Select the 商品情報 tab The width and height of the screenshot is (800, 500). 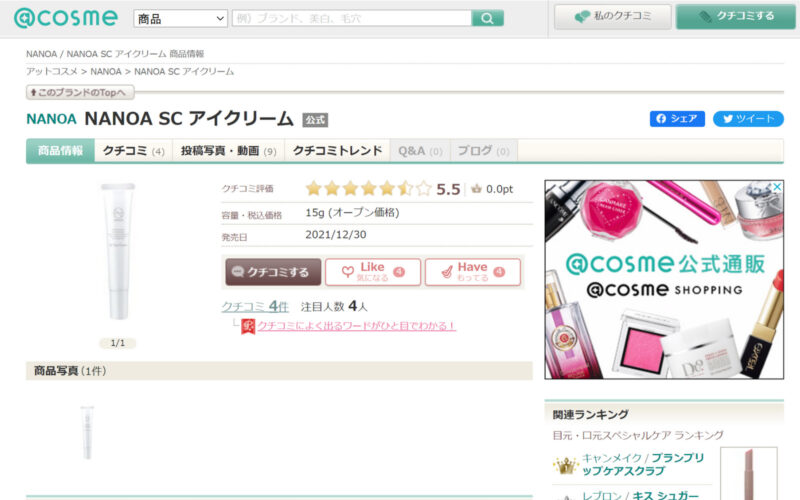(60, 151)
